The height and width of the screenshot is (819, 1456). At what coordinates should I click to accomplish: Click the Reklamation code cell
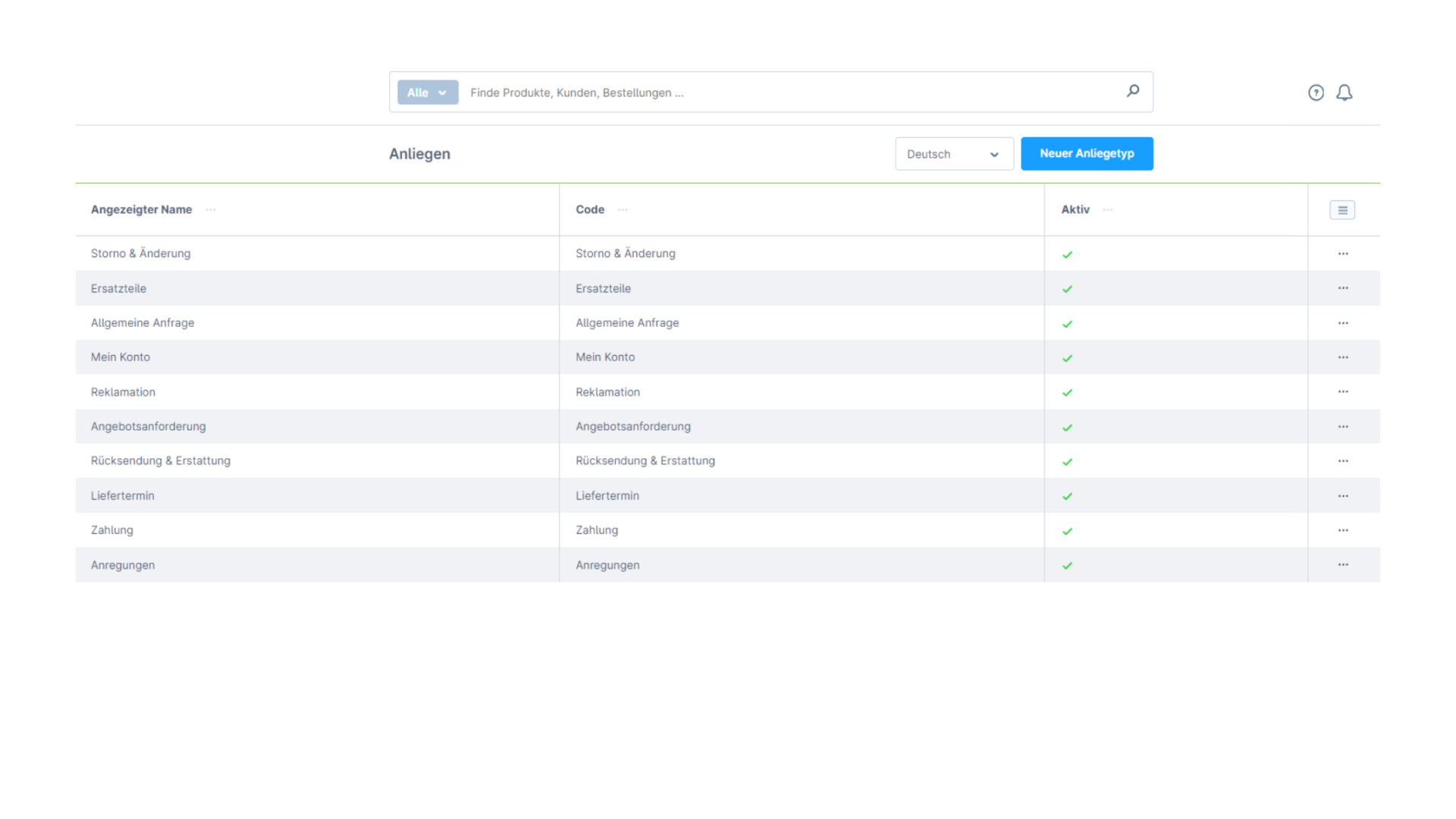[802, 392]
